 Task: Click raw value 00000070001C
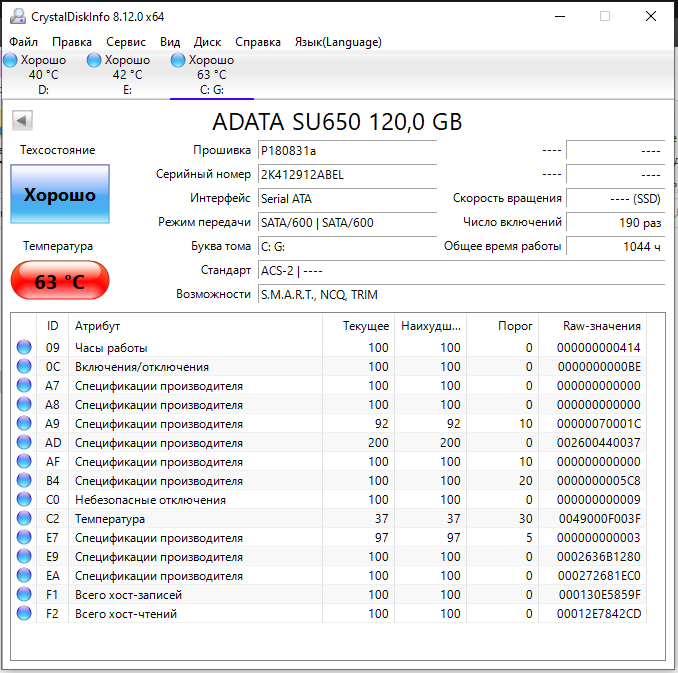pos(599,423)
